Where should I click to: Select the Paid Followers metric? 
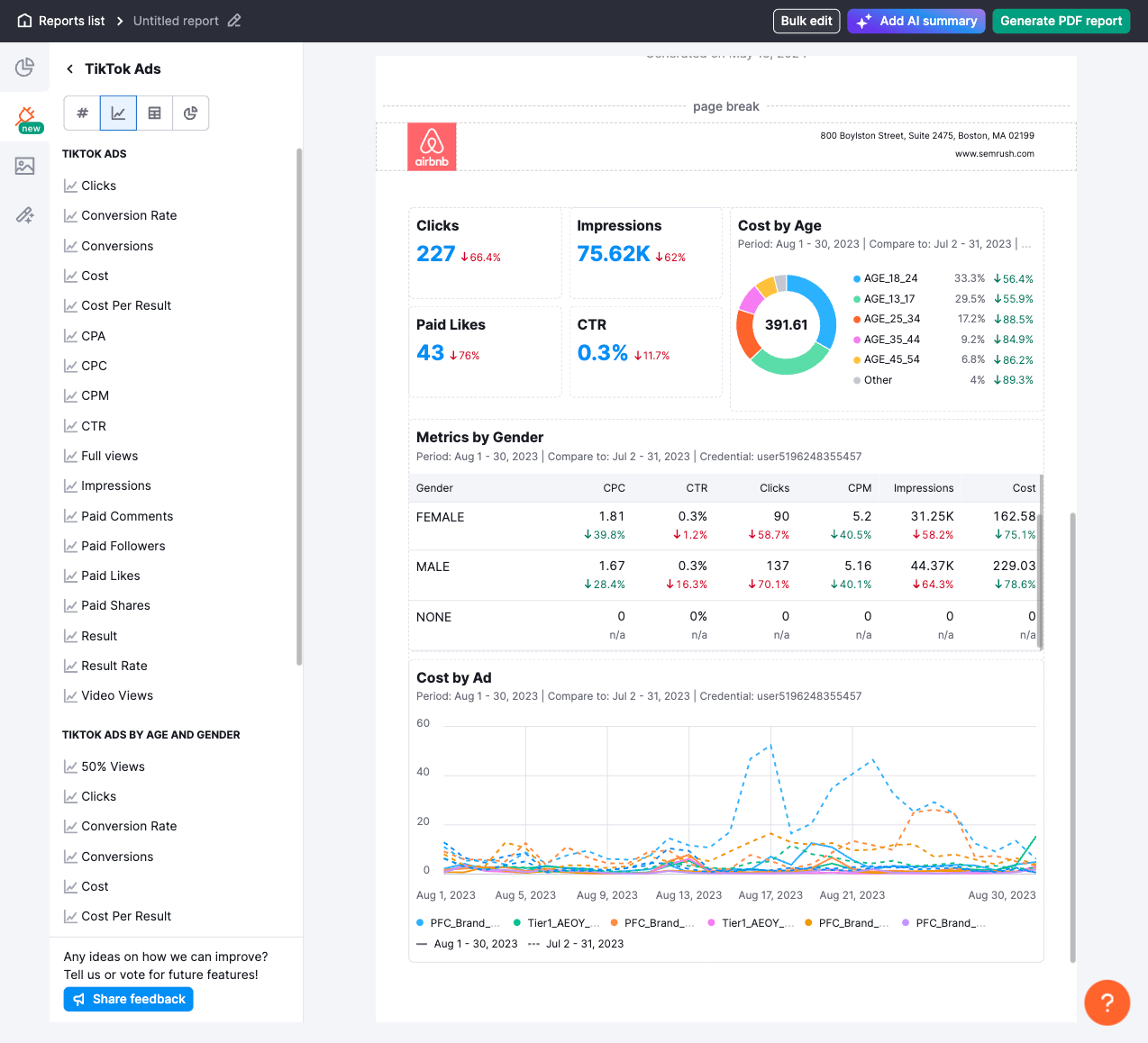[x=123, y=546]
